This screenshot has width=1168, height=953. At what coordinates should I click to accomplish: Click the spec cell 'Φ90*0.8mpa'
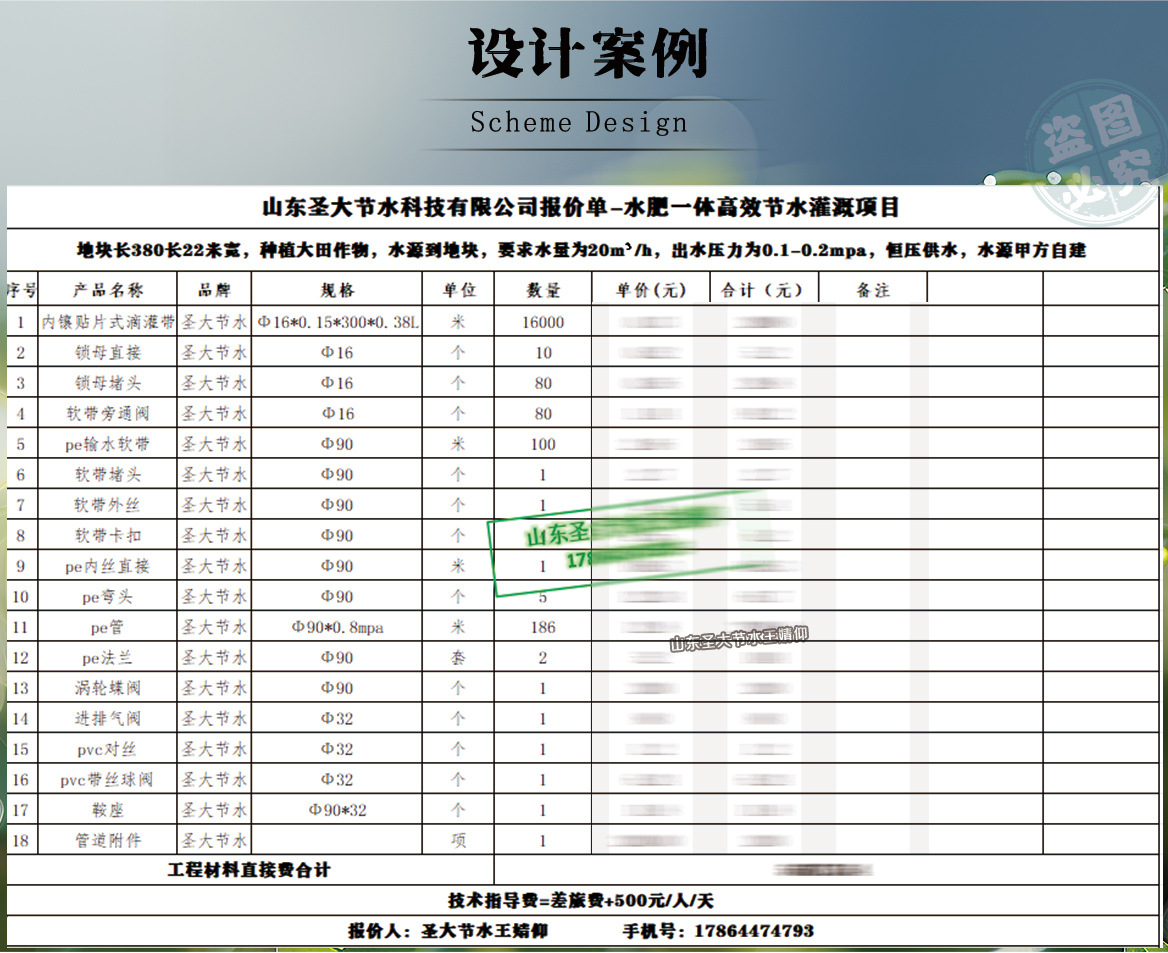click(x=337, y=627)
